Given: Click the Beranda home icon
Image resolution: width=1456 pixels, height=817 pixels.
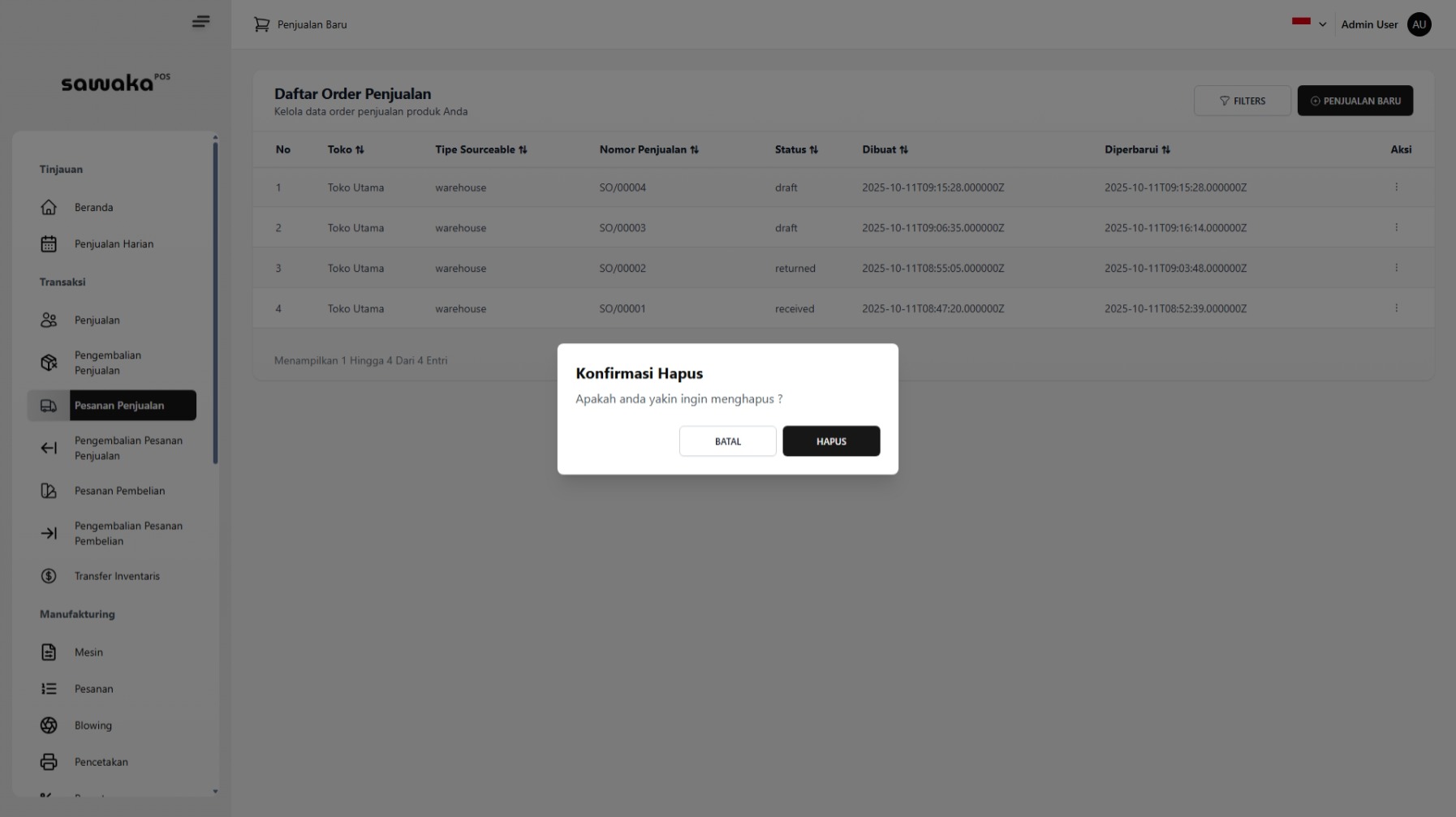Looking at the screenshot, I should pyautogui.click(x=49, y=208).
